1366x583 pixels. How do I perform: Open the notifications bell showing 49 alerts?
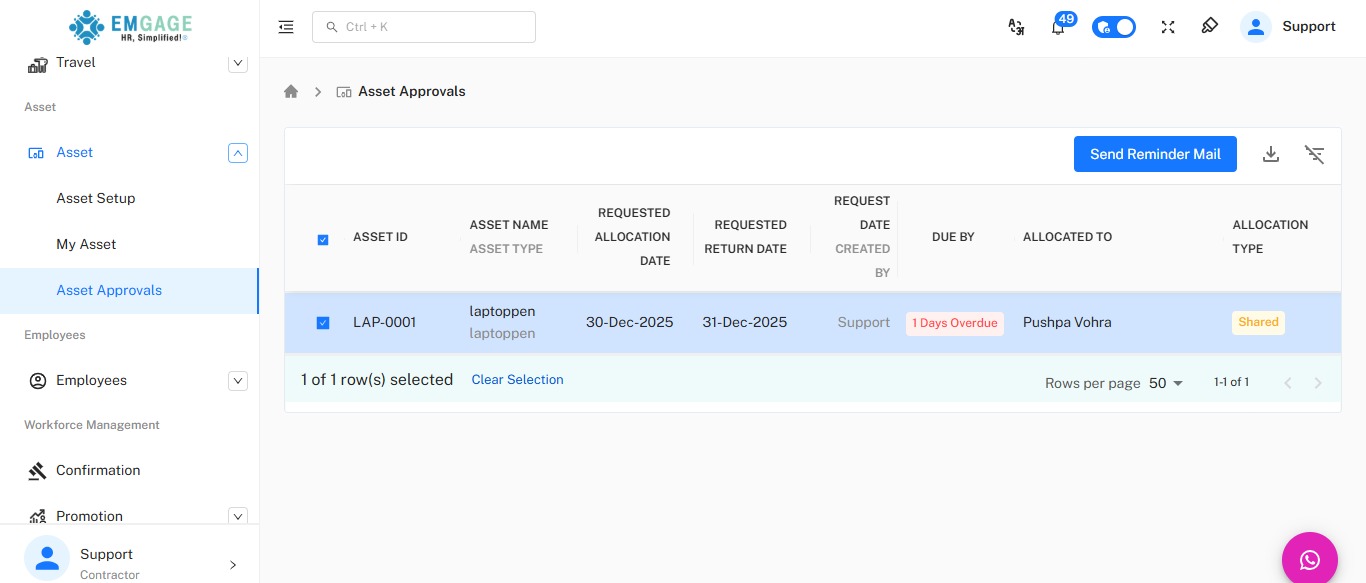coord(1057,27)
